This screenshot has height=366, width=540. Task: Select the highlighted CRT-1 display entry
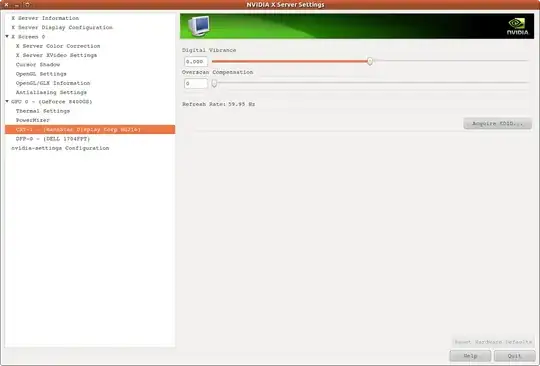pyautogui.click(x=90, y=129)
